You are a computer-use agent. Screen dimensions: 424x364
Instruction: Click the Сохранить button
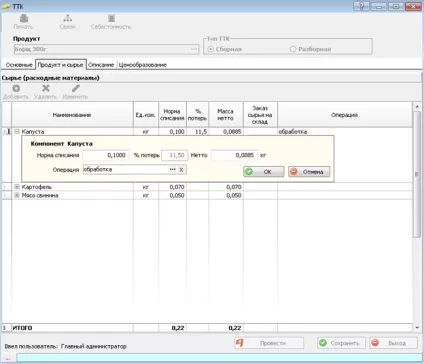point(341,343)
